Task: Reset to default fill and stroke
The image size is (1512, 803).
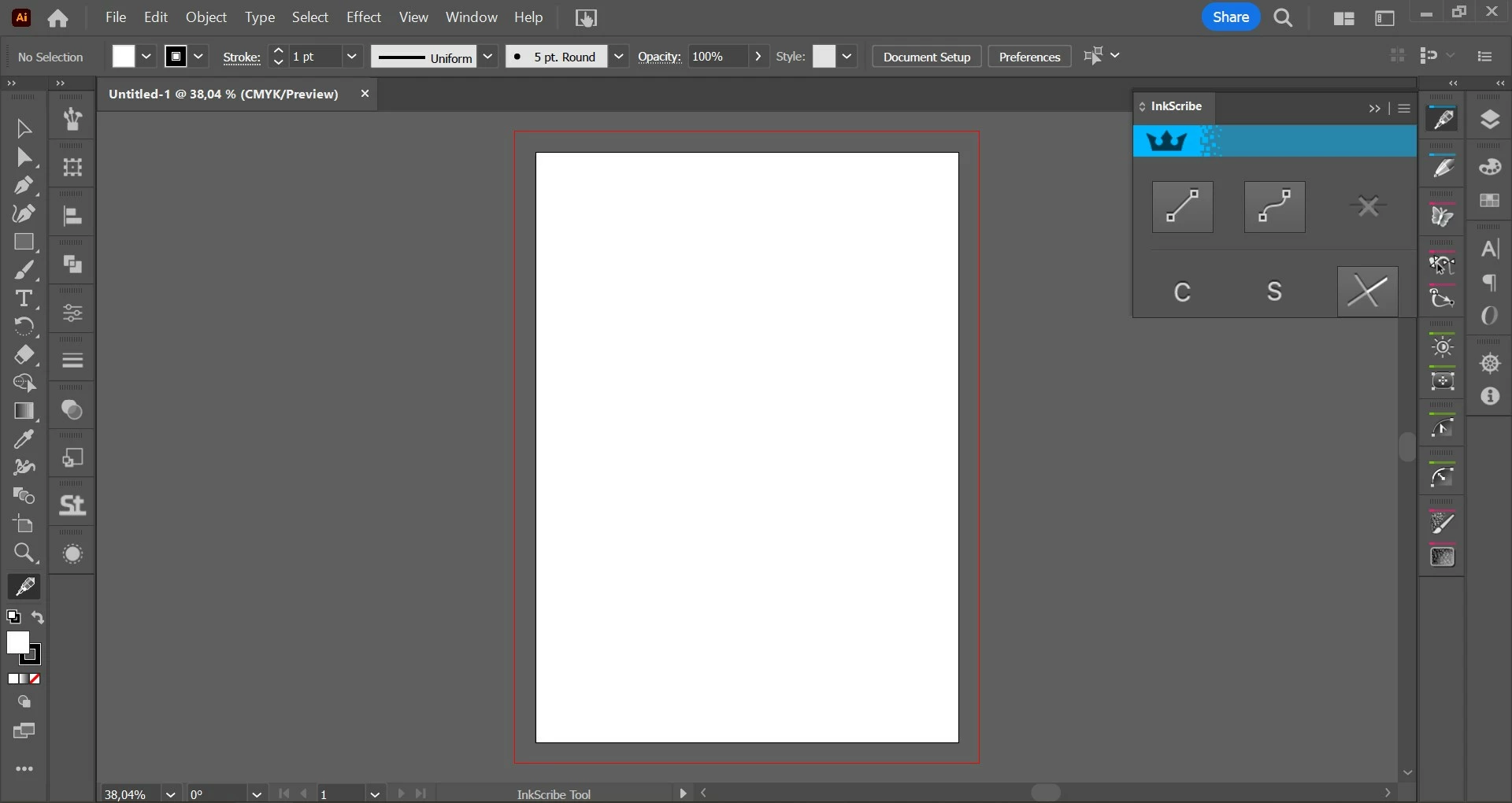Action: tap(13, 618)
